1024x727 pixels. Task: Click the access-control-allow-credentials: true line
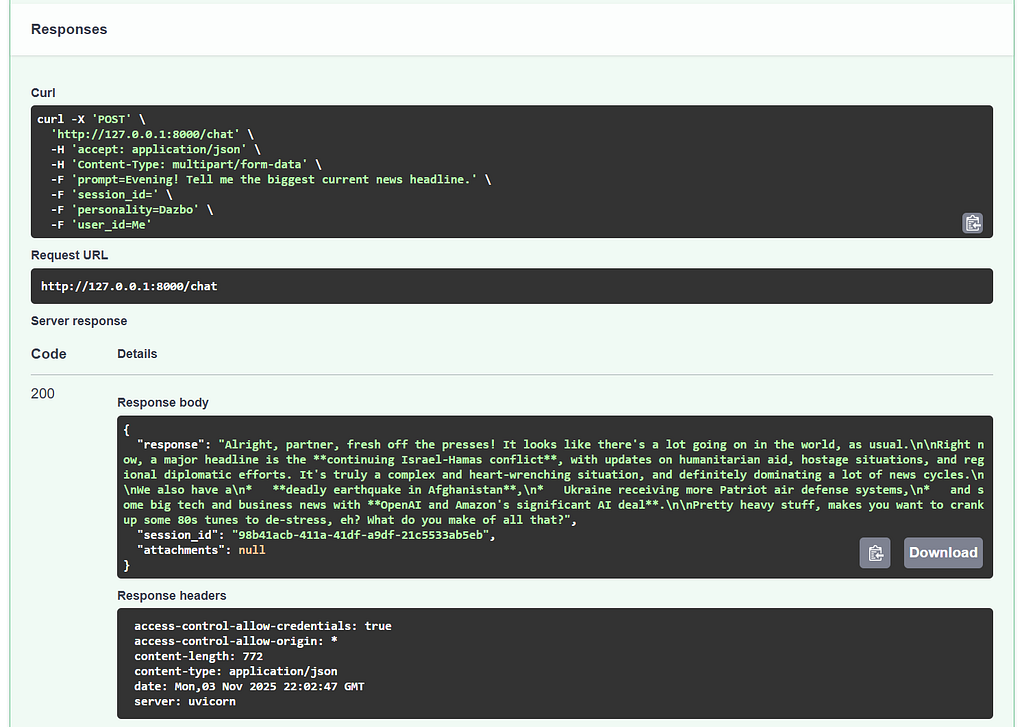click(x=263, y=626)
